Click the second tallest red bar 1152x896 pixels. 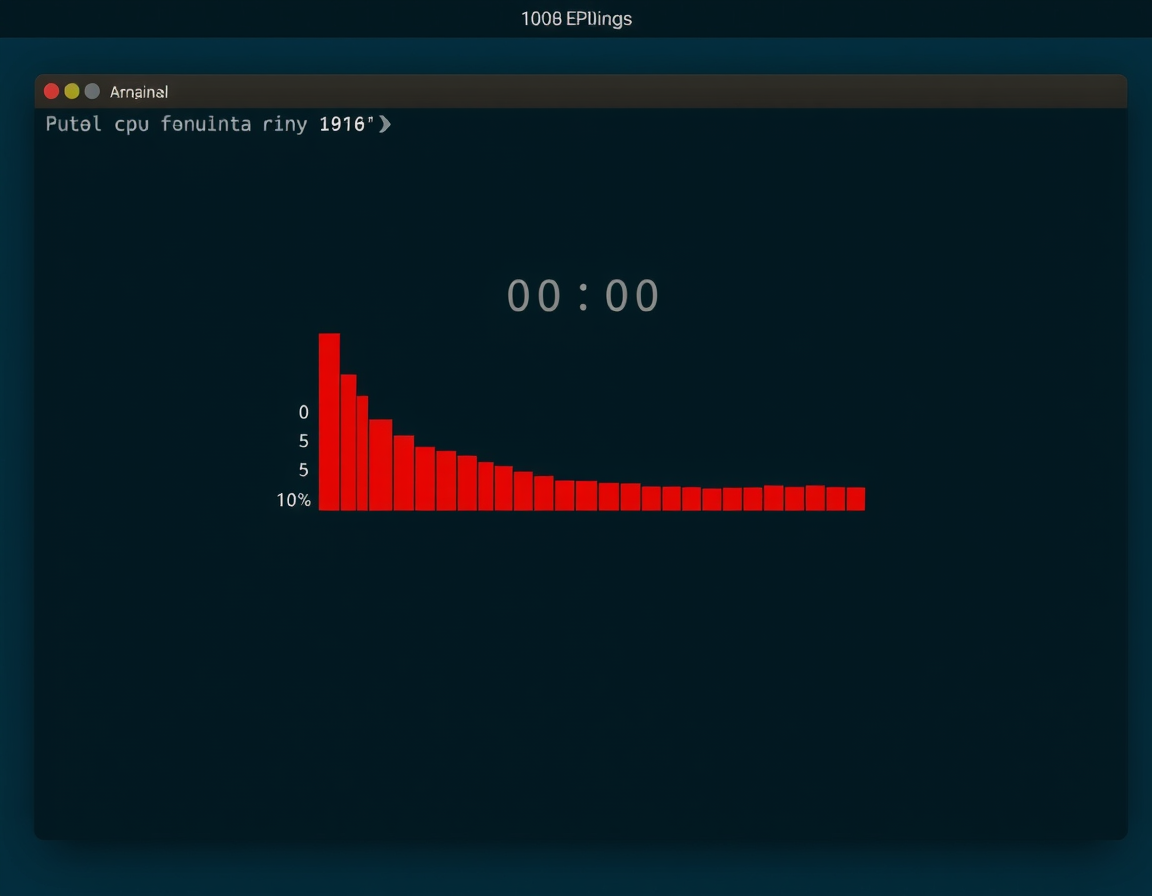(x=348, y=442)
